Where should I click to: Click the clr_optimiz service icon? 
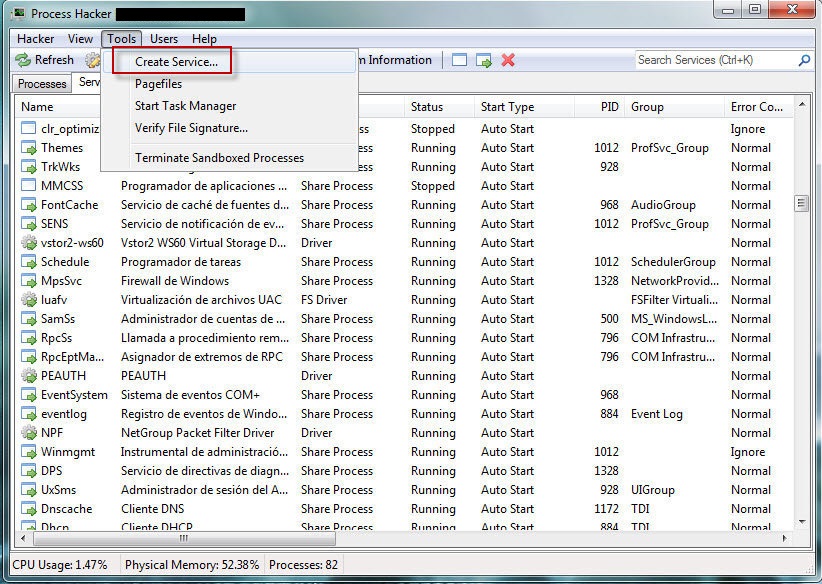click(x=28, y=128)
